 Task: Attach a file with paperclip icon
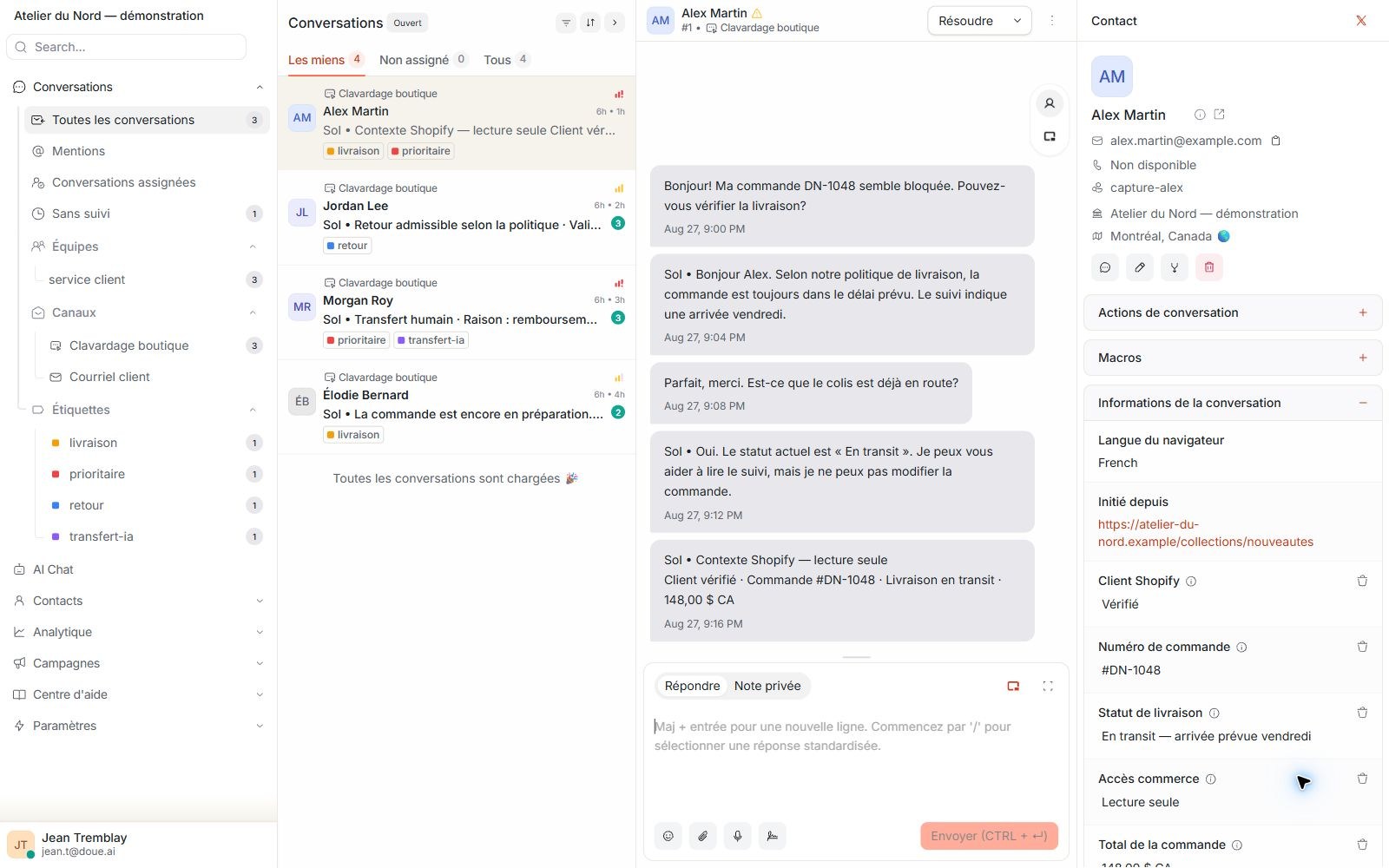[x=703, y=836]
